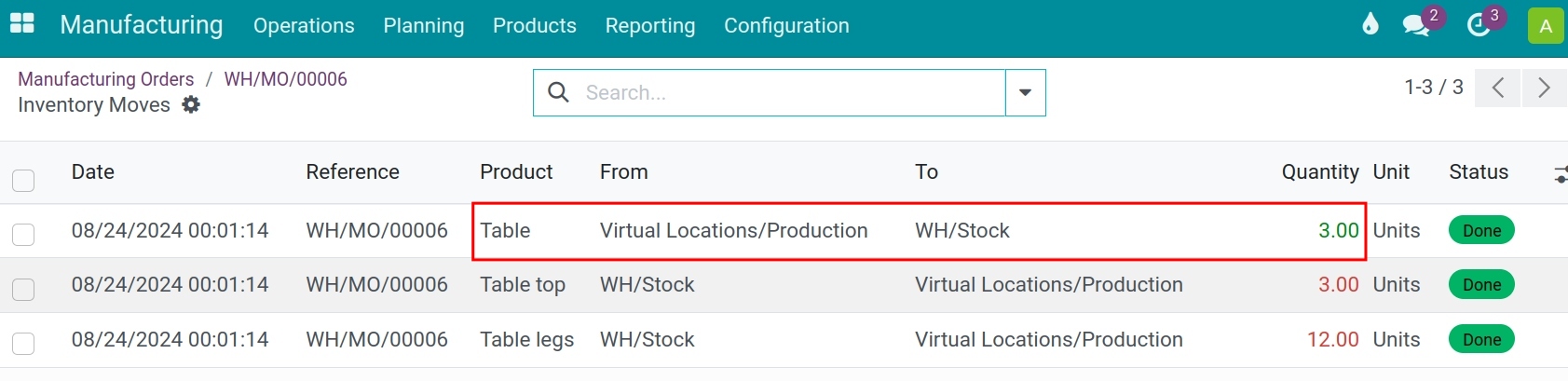
Task: Click the date in the Table top row
Action: tap(170, 284)
